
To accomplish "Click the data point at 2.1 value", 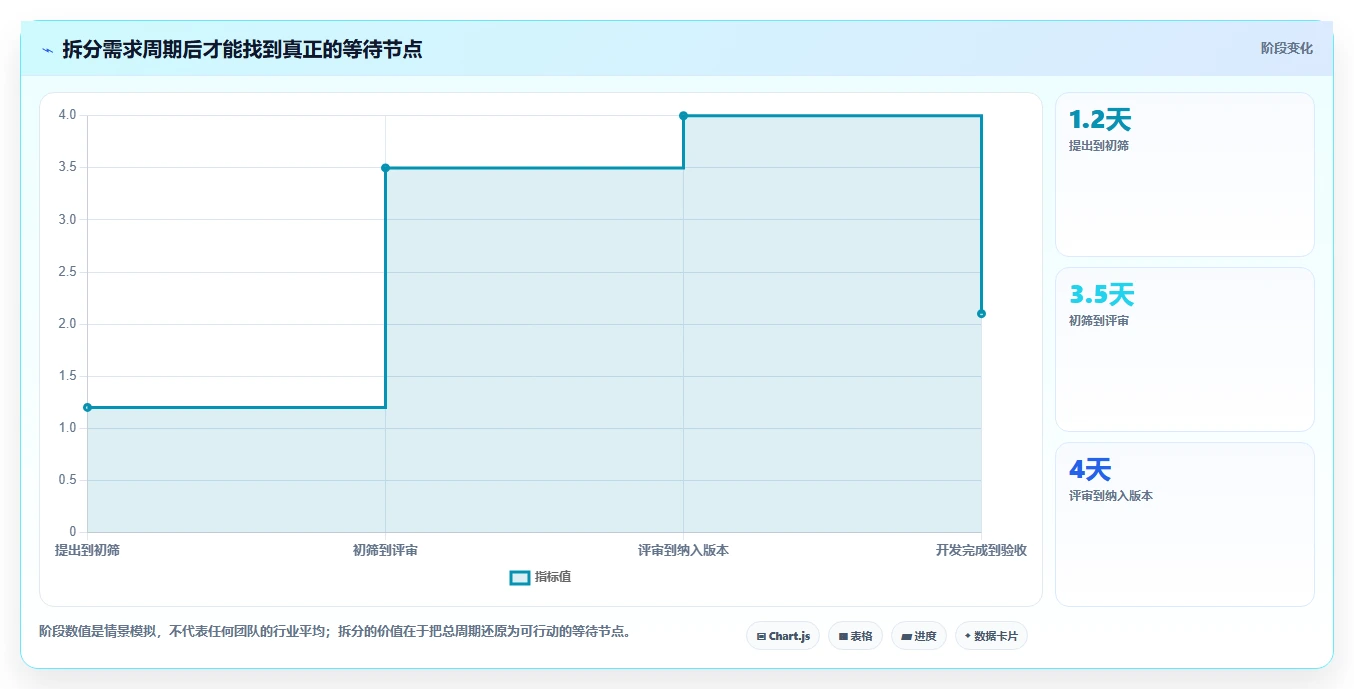I will tap(981, 314).
